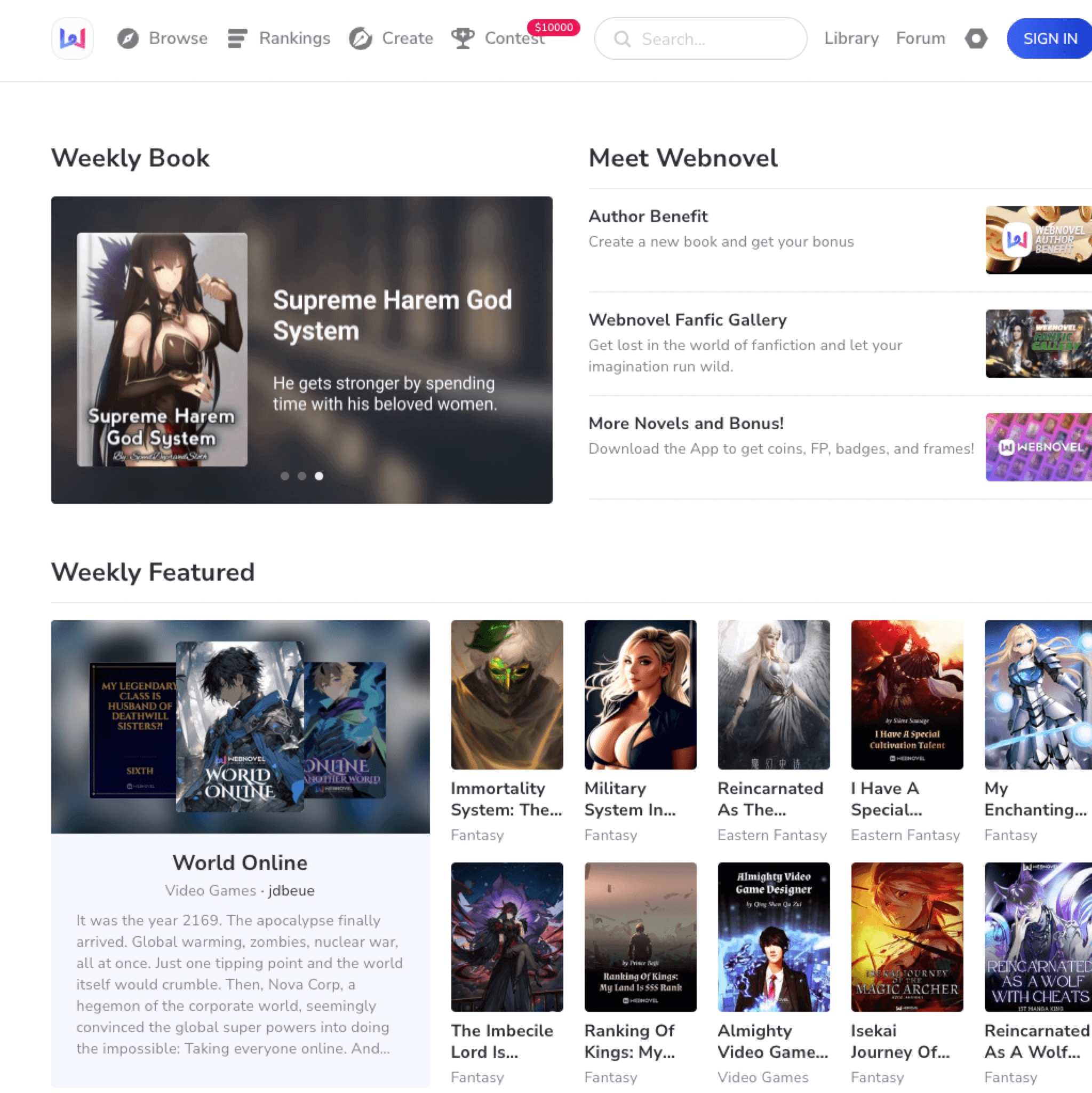Select the Browse compass icon
The image size is (1092, 1093).
click(129, 38)
